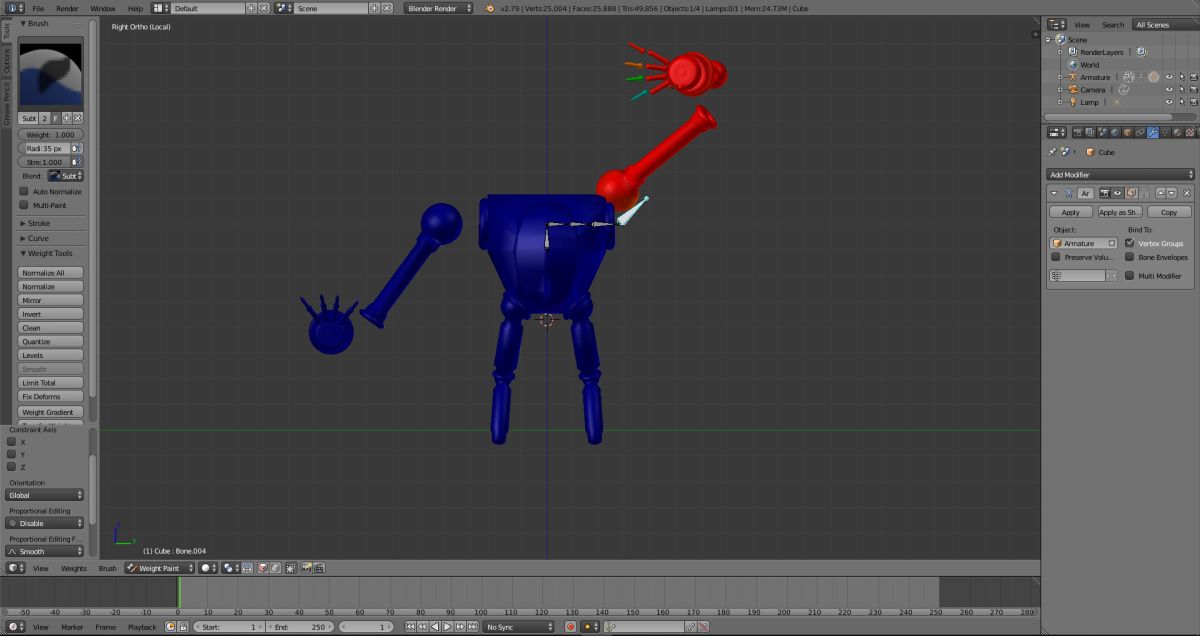Switch to the Options tab in the tool shelf

(6, 61)
